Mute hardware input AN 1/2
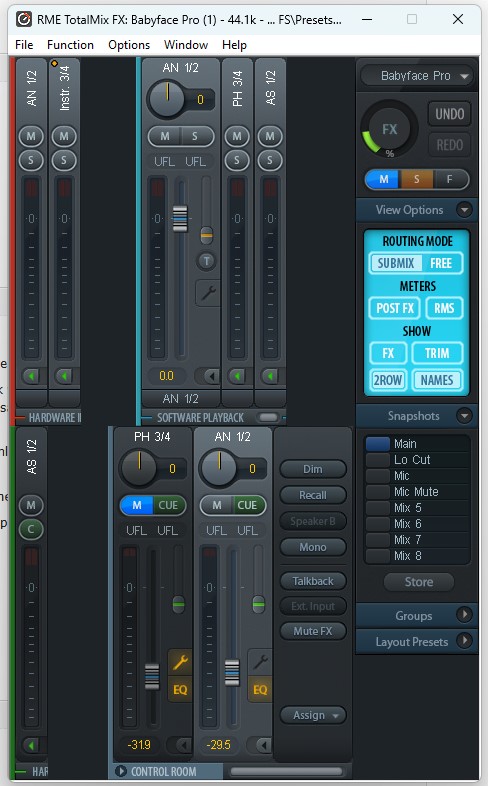488x786 pixels. (31, 136)
